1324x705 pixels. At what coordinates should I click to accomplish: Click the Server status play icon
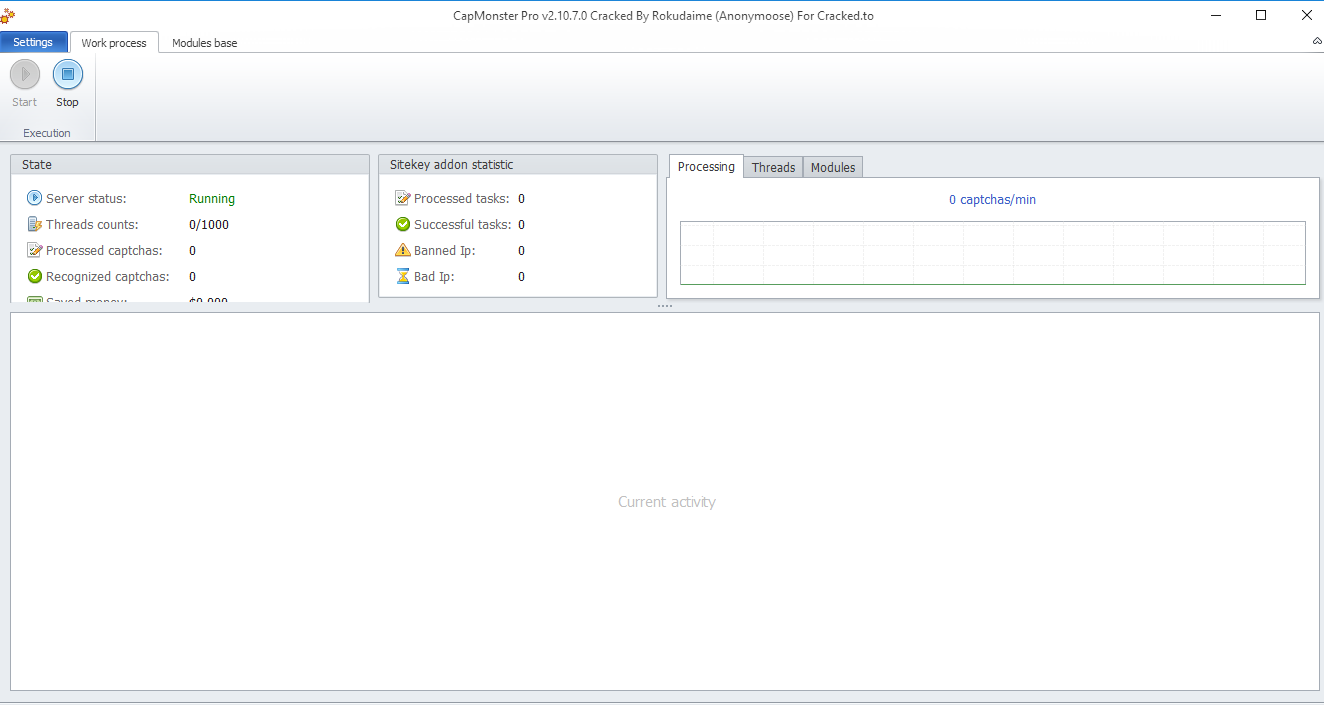pyautogui.click(x=35, y=198)
